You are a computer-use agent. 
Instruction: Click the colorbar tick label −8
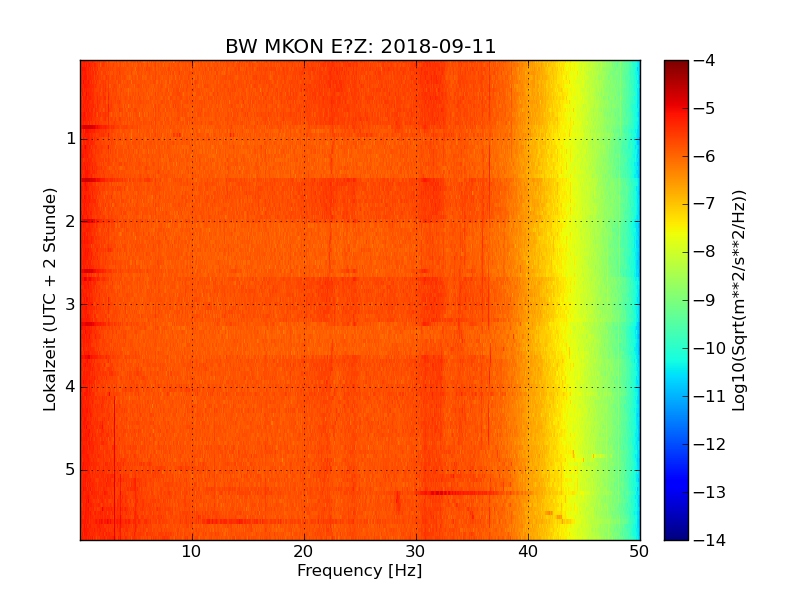(705, 252)
